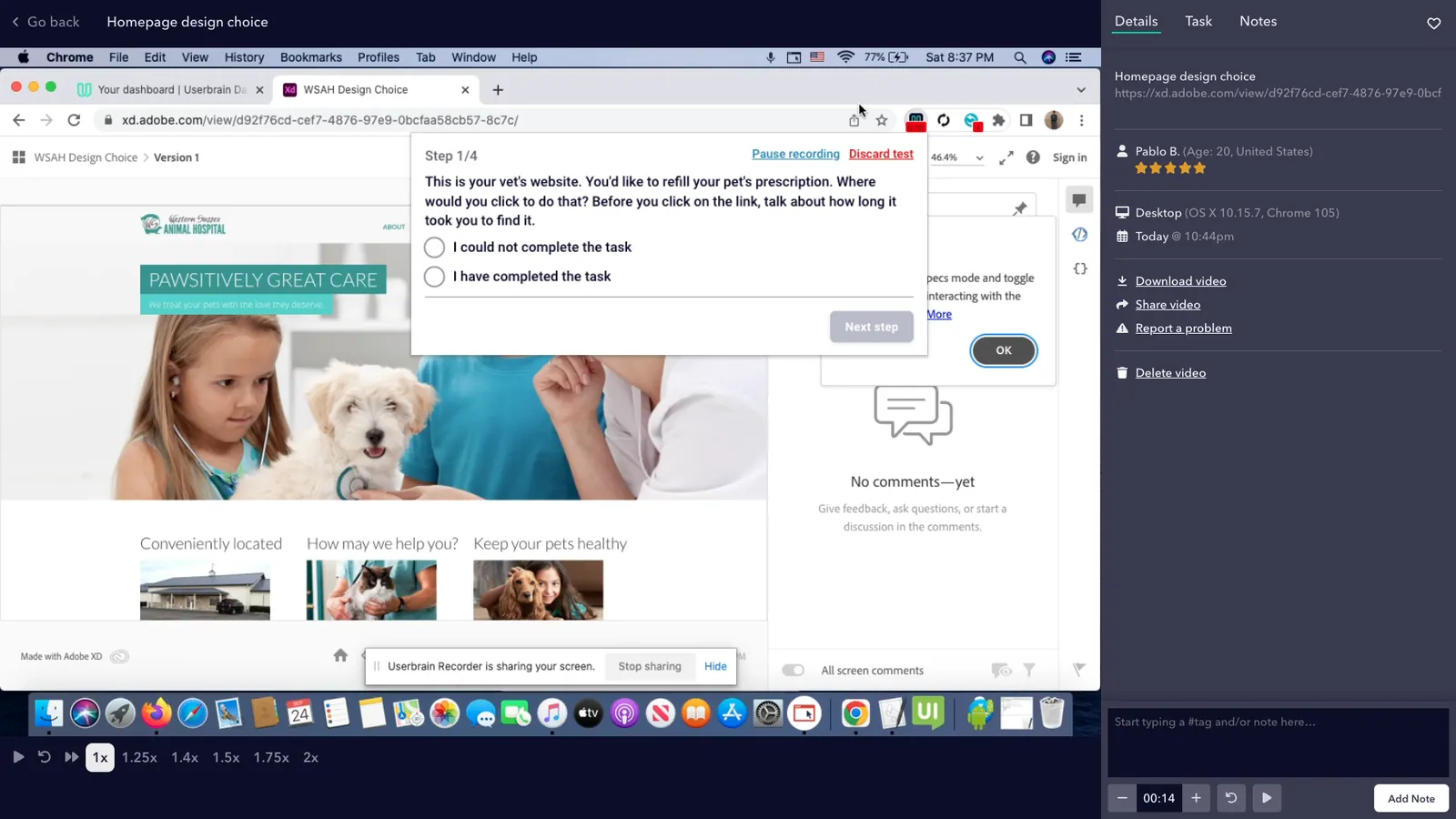Open the Bookmarks menu in the menu bar
1456x819 pixels.
point(310,57)
